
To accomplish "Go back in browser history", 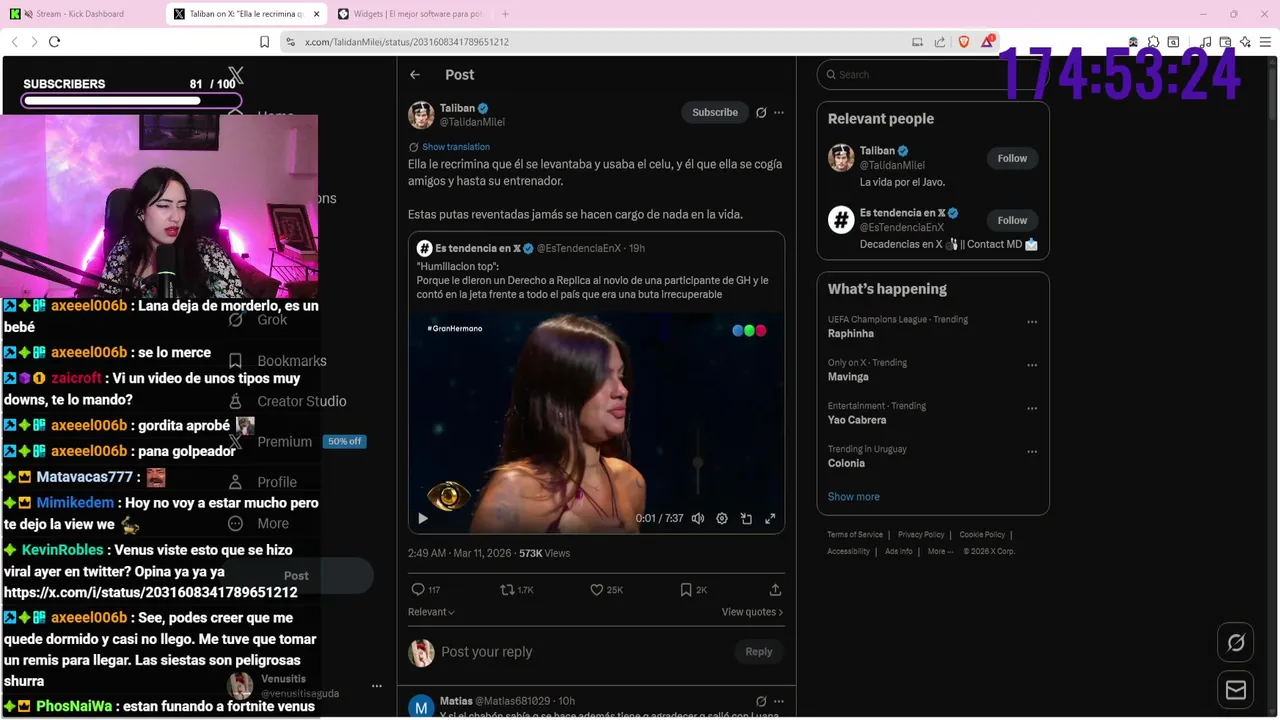I will point(14,42).
